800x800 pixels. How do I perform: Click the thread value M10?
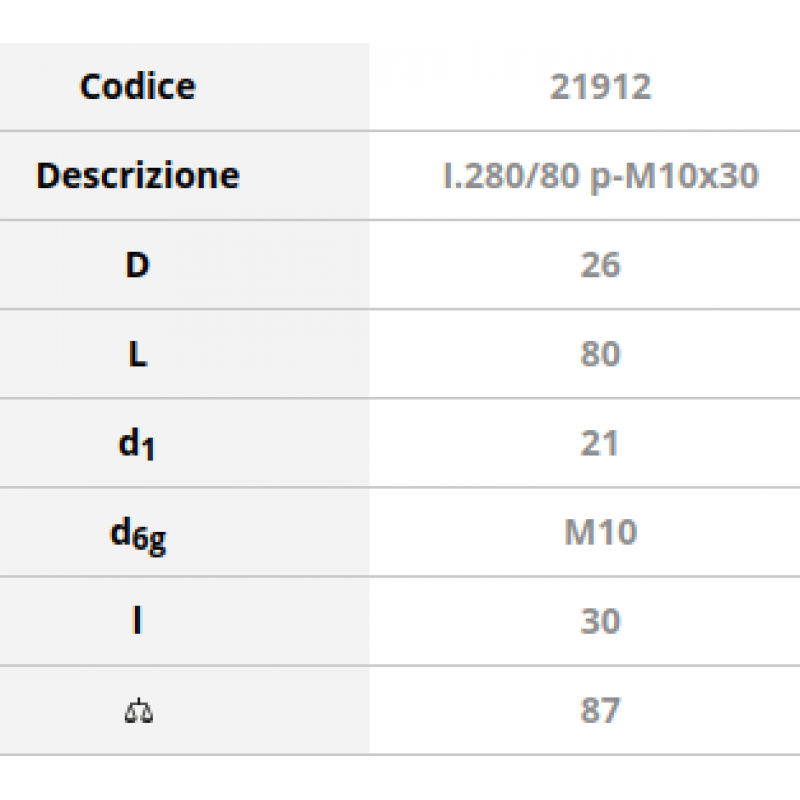601,532
